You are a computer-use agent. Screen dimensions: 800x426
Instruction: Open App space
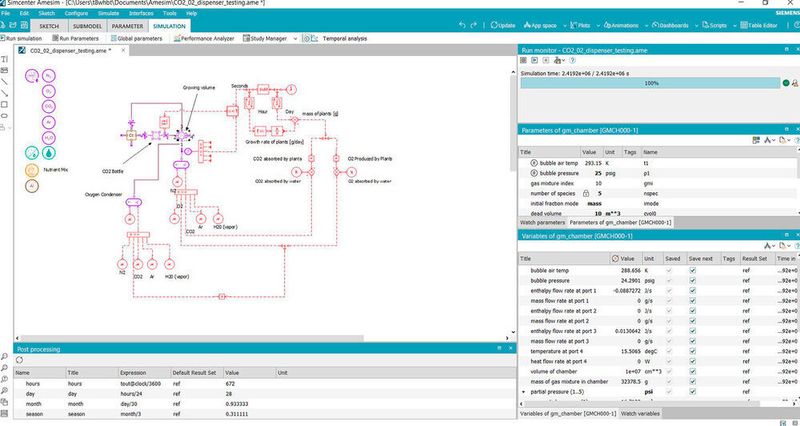540,25
